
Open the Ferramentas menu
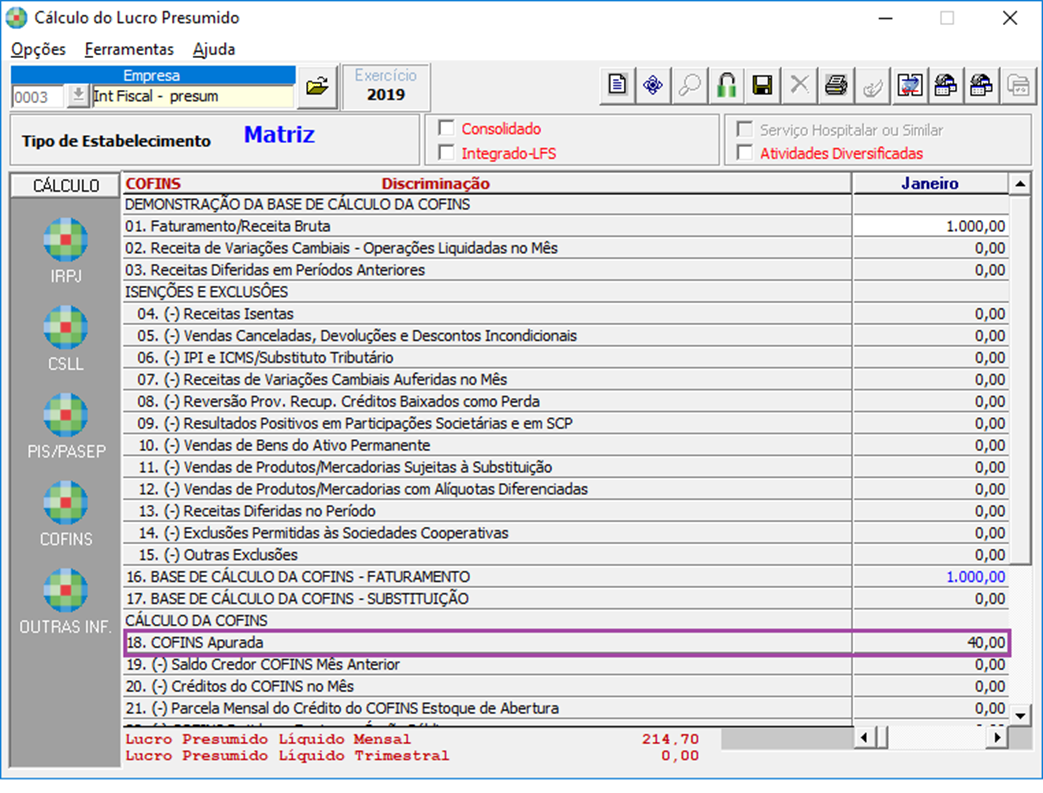(129, 49)
